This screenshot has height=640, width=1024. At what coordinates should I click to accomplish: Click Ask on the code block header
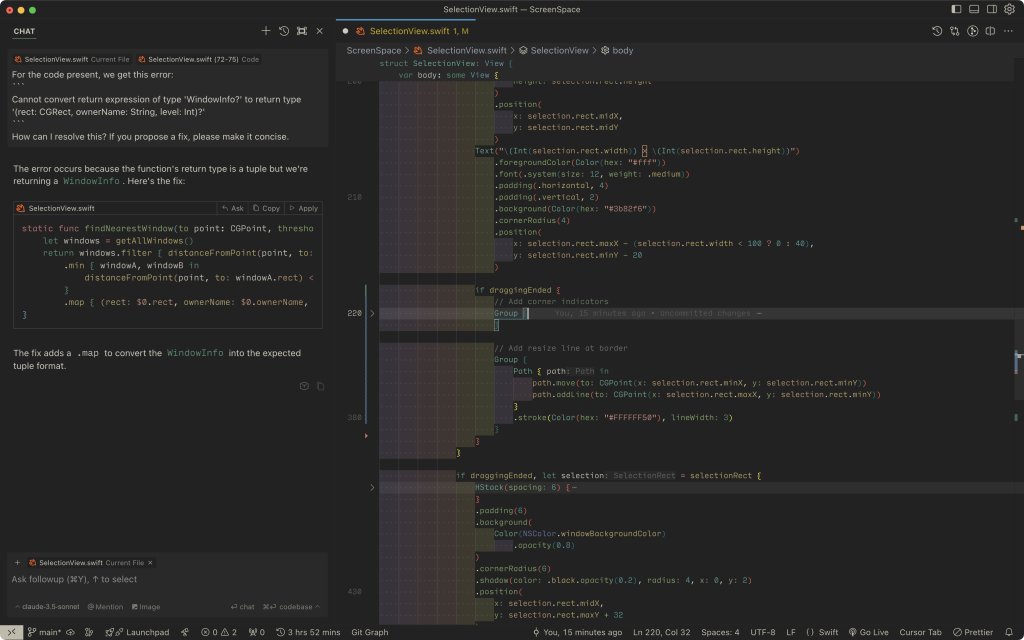pos(232,208)
